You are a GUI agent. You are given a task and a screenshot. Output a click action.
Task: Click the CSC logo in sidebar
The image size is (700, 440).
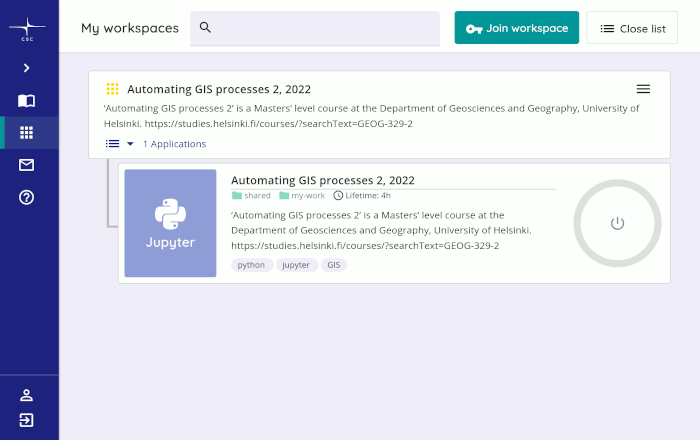(x=27, y=29)
